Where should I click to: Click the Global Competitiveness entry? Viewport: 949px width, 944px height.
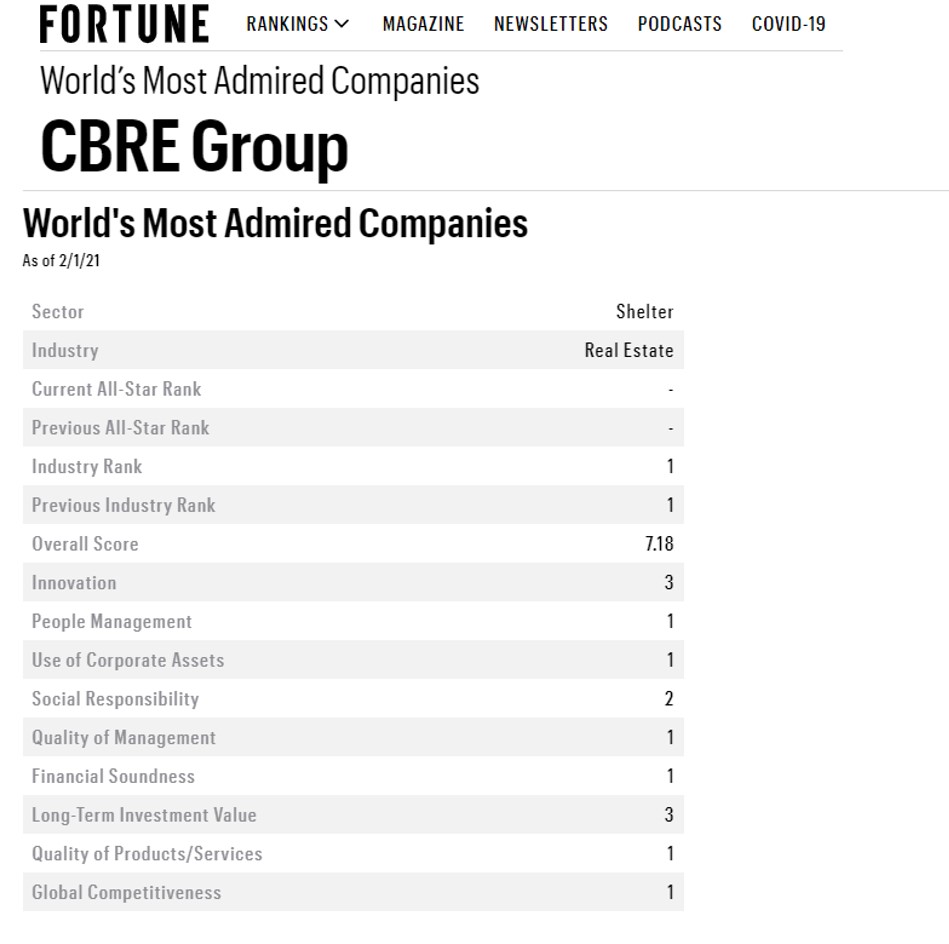pyautogui.click(x=350, y=892)
